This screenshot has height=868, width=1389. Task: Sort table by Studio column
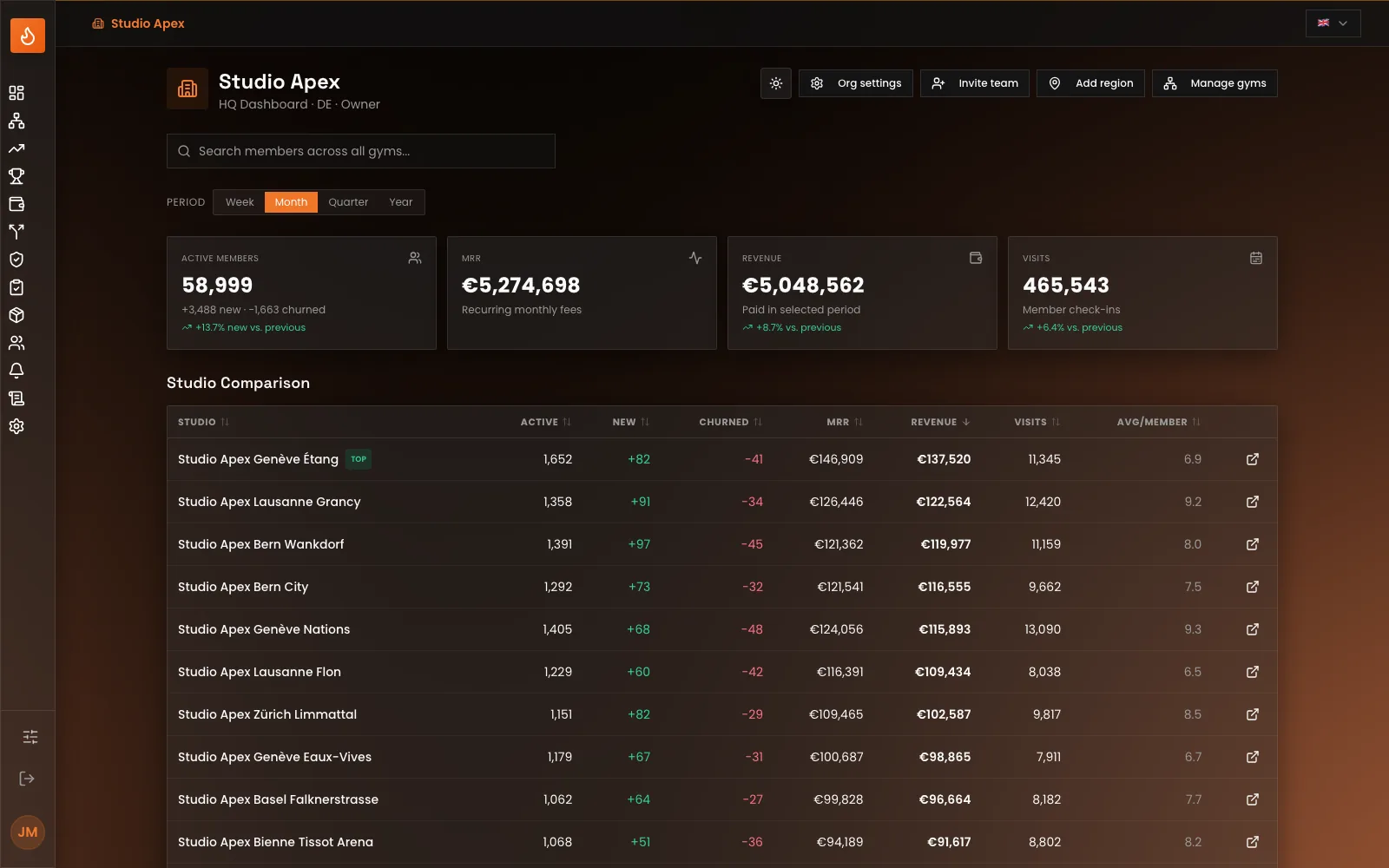203,422
